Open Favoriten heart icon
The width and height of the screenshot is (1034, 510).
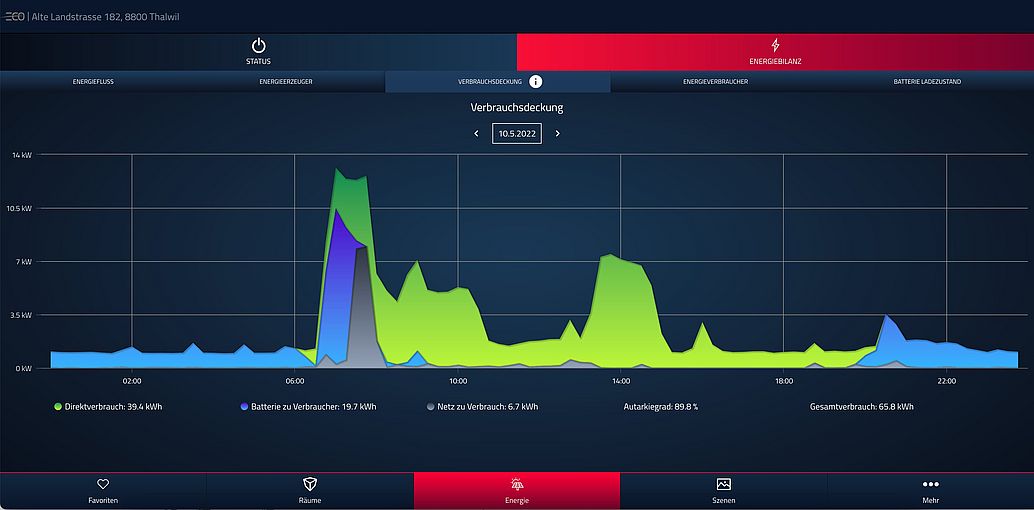tap(103, 484)
